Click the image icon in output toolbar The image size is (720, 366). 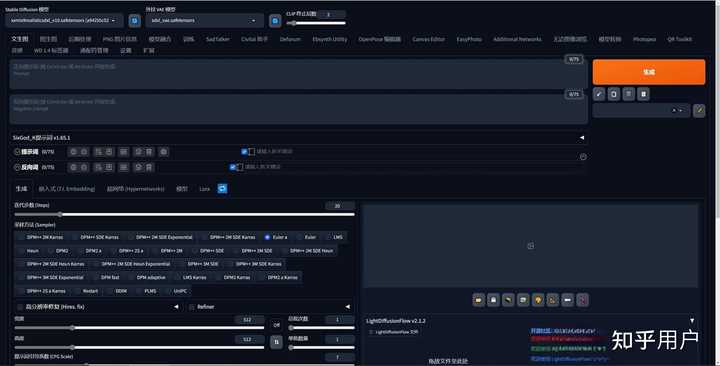(x=523, y=300)
